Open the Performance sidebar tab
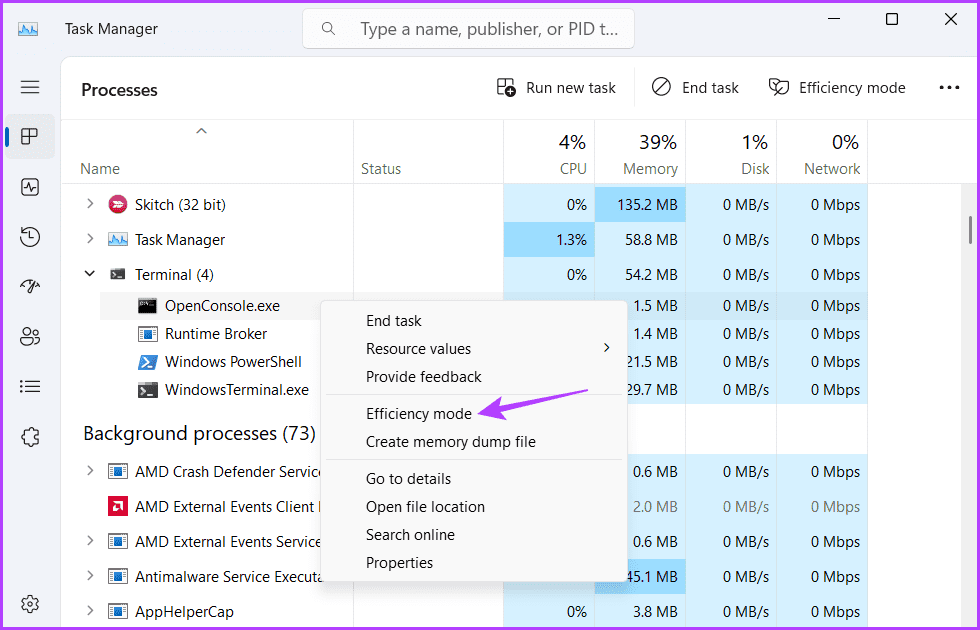The image size is (980, 630). point(30,187)
